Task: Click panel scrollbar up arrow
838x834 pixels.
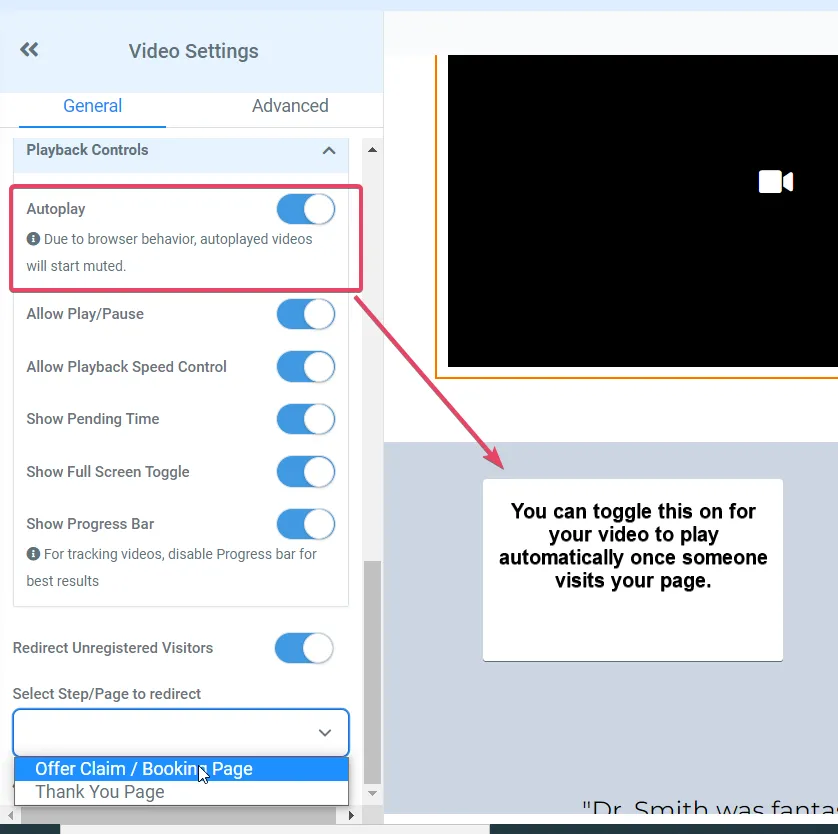Action: (x=373, y=150)
